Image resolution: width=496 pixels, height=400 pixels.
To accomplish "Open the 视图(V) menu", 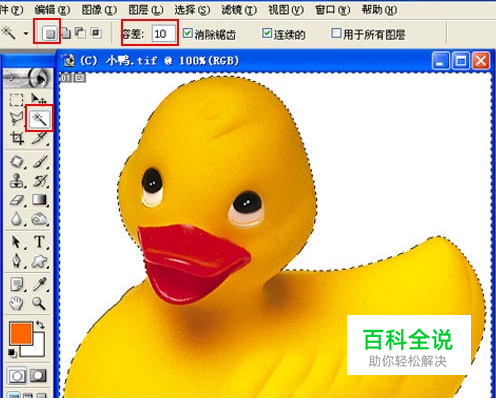I will pyautogui.click(x=286, y=10).
